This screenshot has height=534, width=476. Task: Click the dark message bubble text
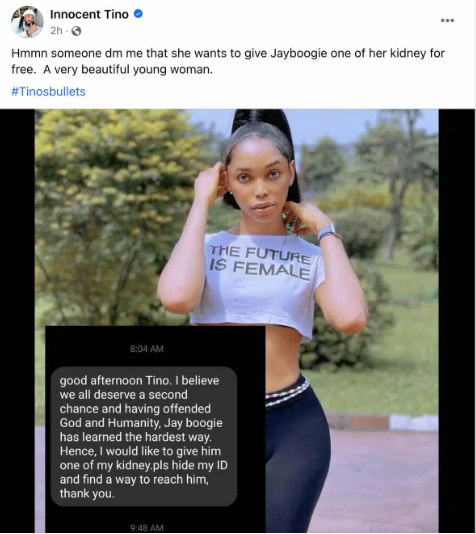point(144,437)
